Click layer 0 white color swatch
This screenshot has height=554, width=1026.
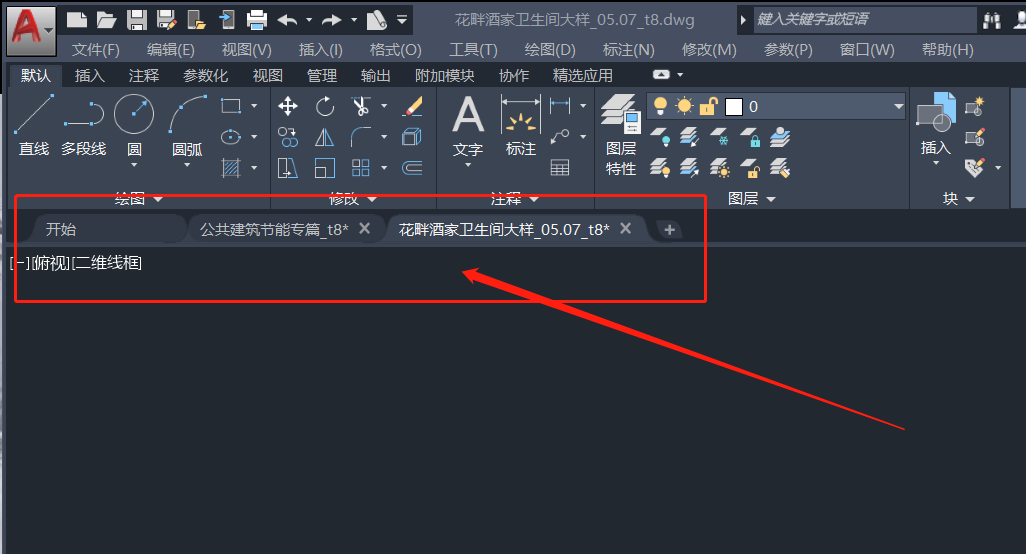click(x=734, y=106)
